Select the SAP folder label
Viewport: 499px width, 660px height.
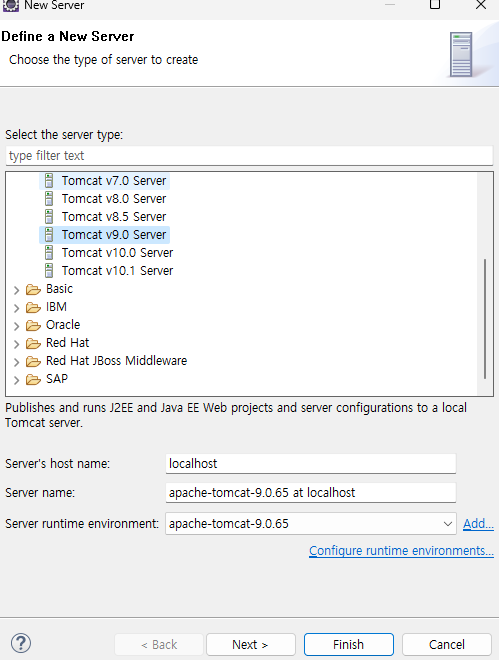point(57,379)
